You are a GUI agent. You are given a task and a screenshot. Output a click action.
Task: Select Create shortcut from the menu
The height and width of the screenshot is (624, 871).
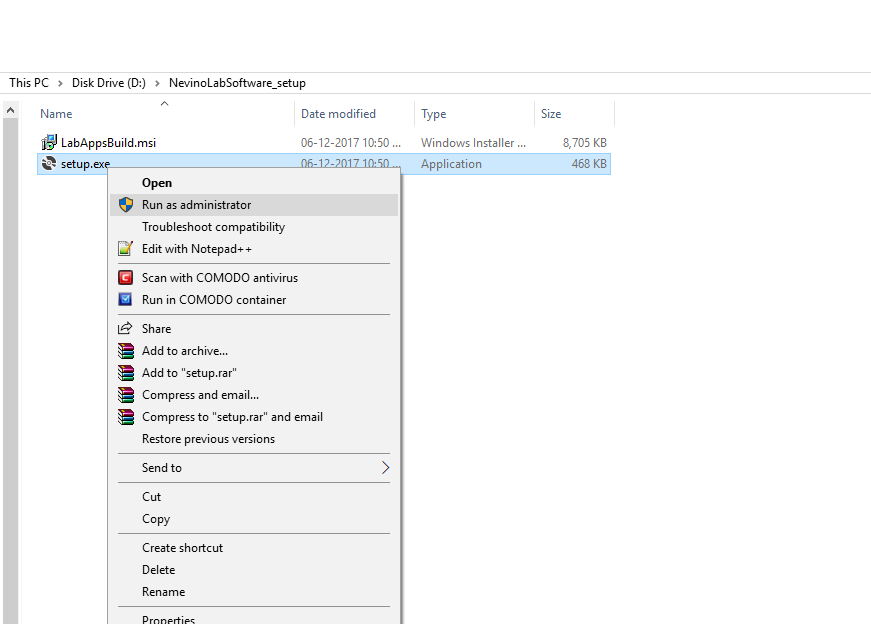pyautogui.click(x=182, y=548)
